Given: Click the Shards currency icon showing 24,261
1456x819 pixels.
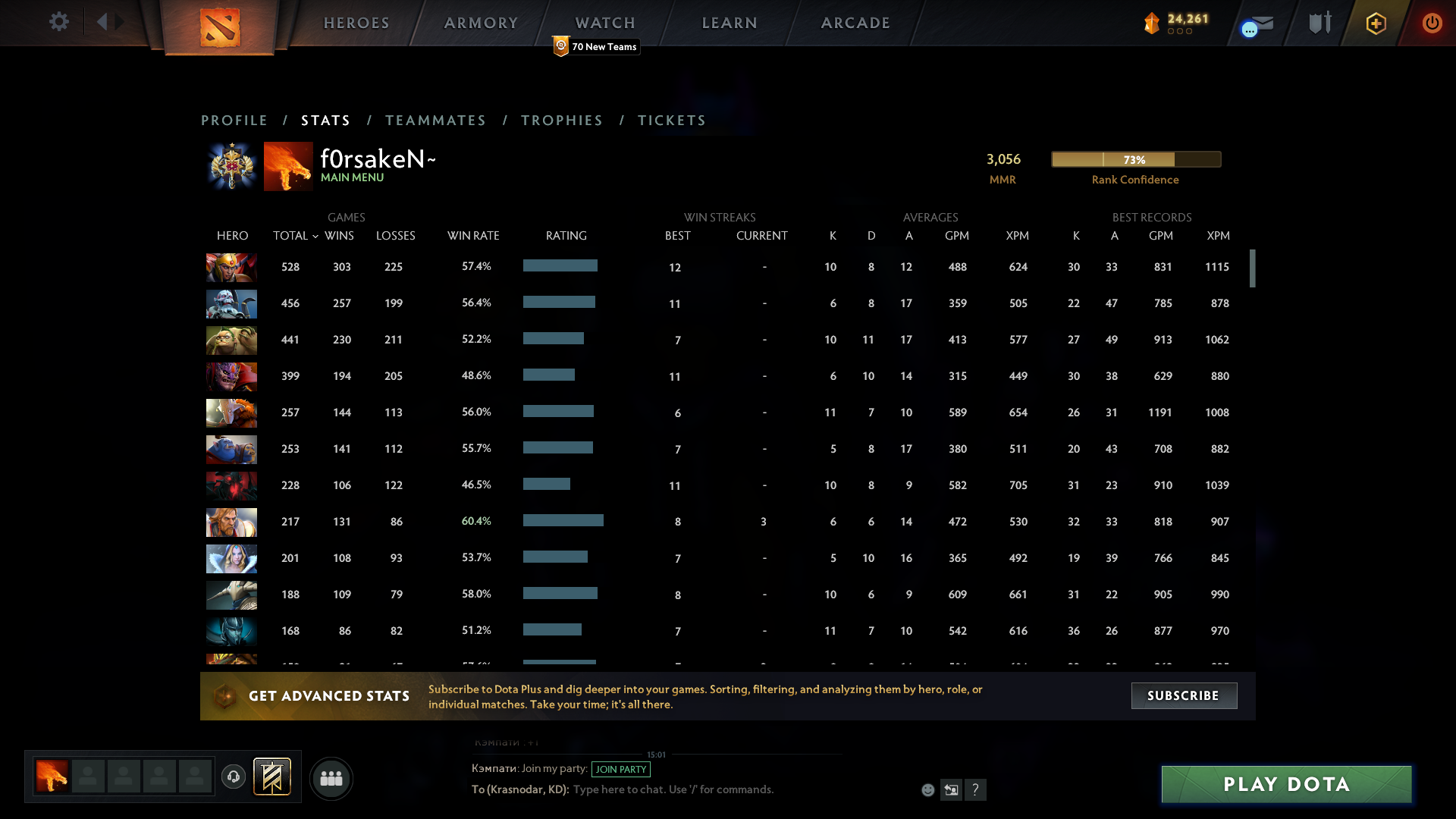Looking at the screenshot, I should 1153,24.
